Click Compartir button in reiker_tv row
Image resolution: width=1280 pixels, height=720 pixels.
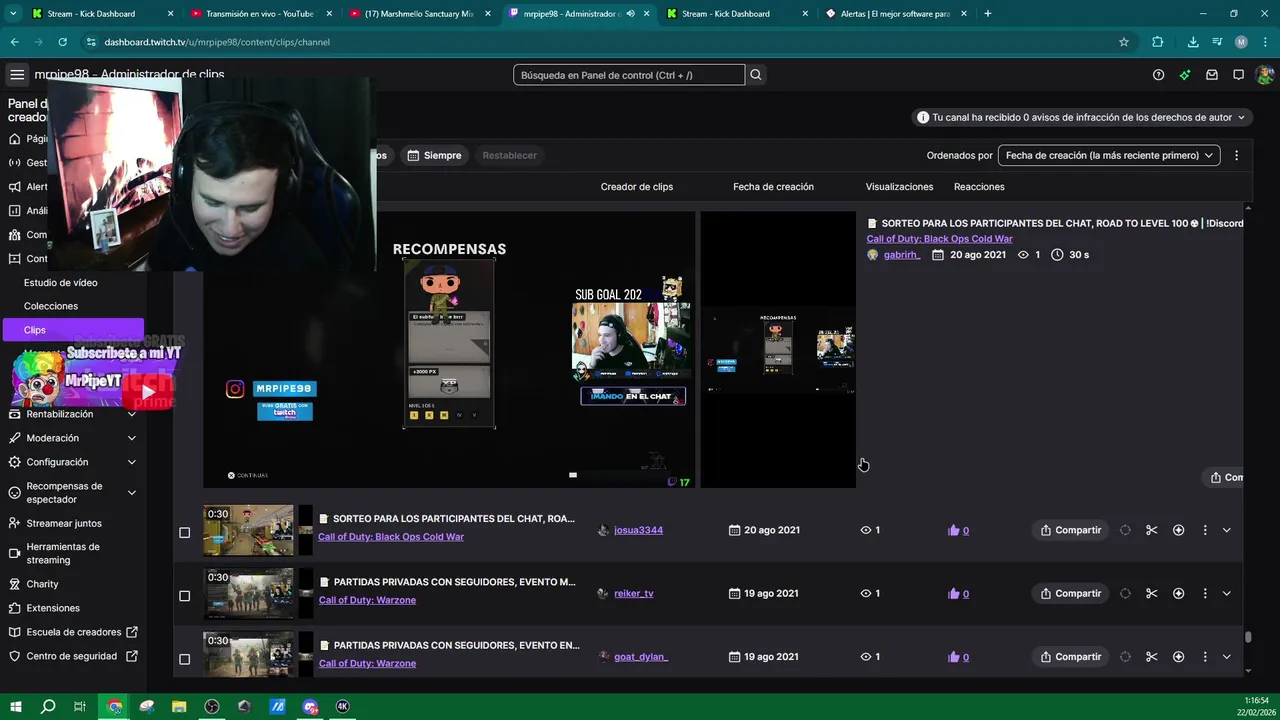pyautogui.click(x=1070, y=593)
